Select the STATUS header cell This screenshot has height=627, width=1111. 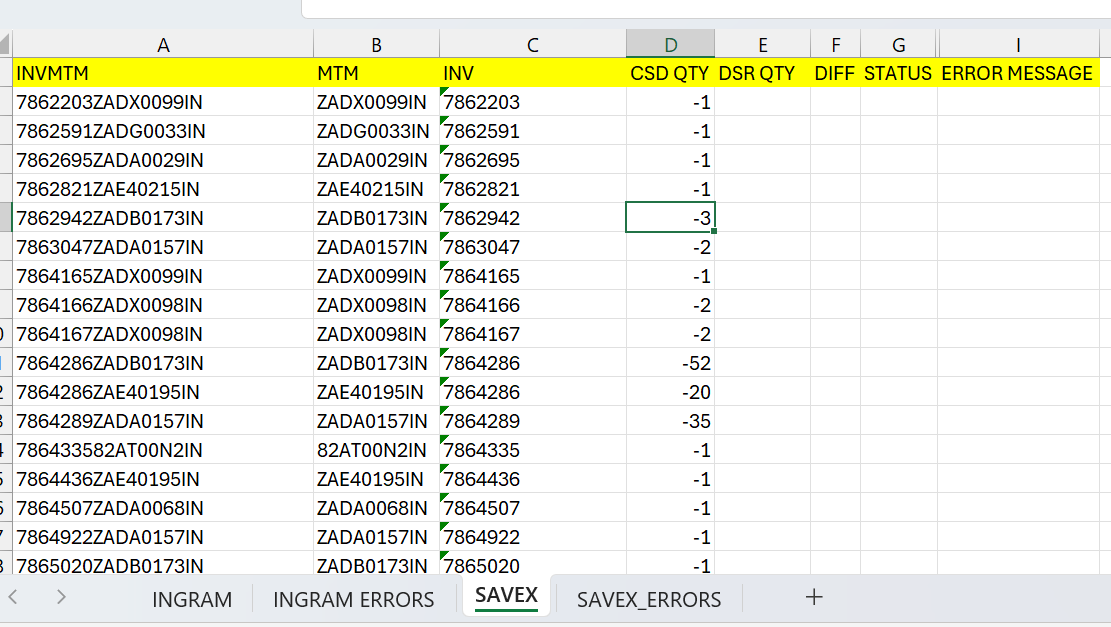897,73
